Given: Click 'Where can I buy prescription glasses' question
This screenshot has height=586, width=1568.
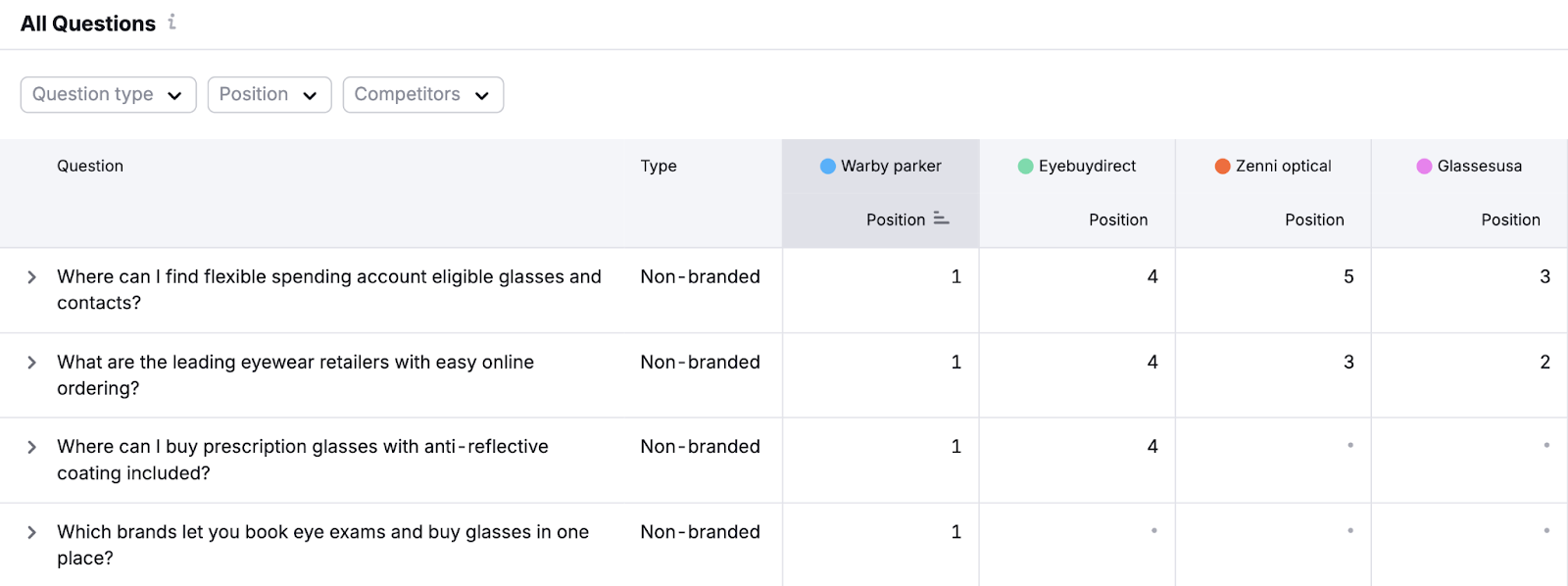Looking at the screenshot, I should point(303,460).
